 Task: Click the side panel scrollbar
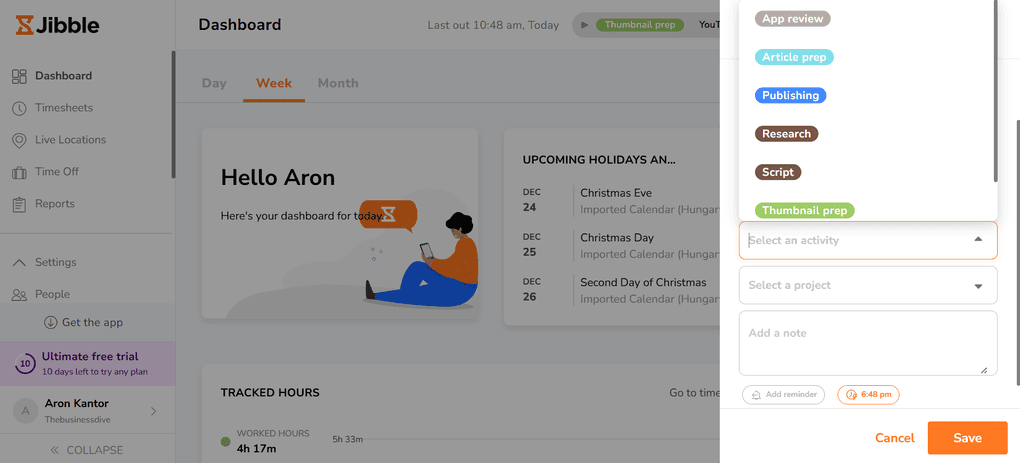1017,254
